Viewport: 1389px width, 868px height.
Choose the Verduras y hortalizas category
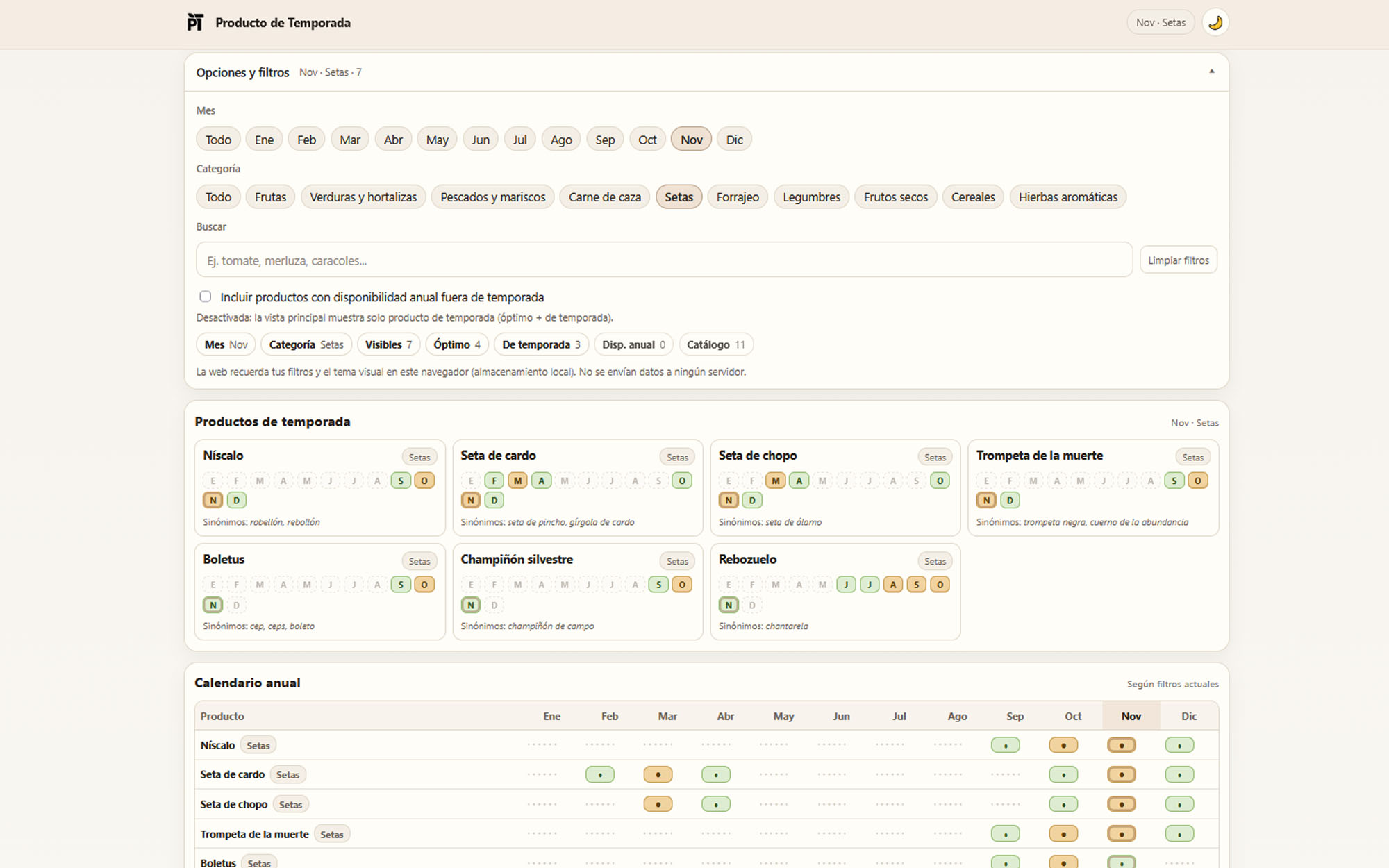(x=363, y=197)
